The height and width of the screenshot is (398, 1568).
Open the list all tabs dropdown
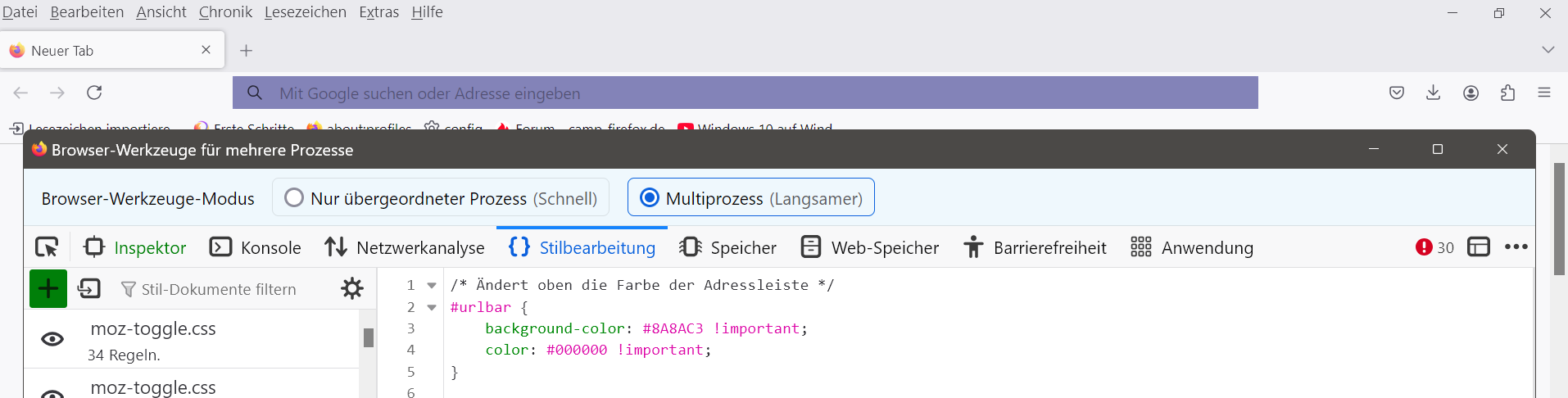tap(1548, 50)
